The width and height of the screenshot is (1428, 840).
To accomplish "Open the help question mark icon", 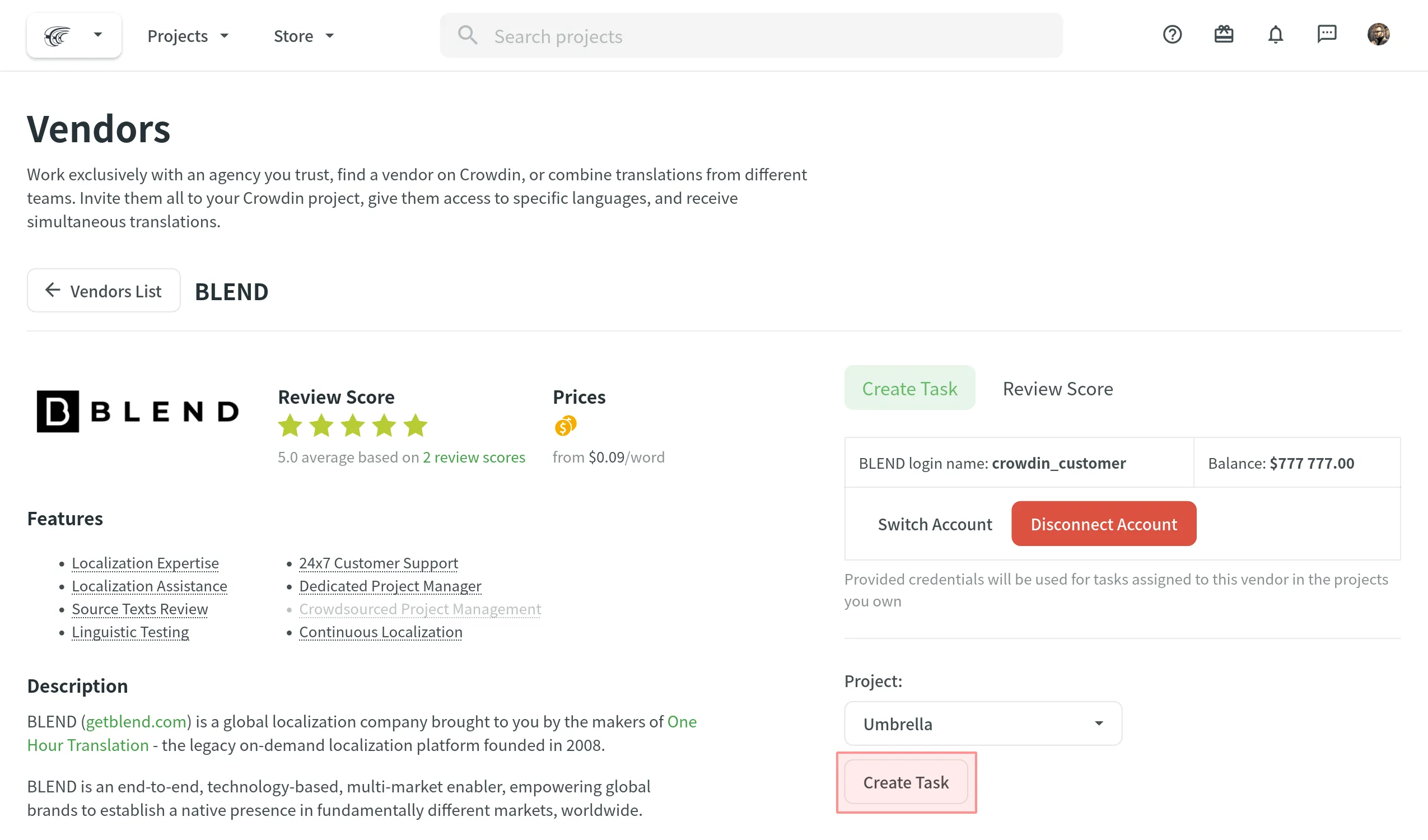I will tap(1172, 35).
